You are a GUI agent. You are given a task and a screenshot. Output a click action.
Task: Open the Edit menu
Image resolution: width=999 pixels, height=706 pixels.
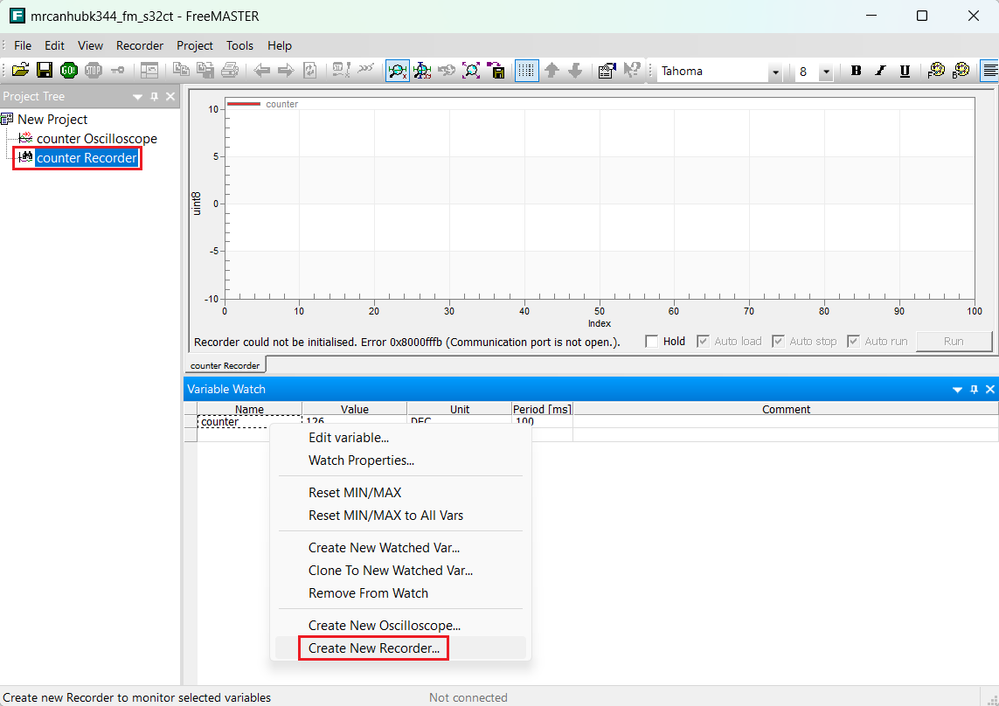coord(54,46)
